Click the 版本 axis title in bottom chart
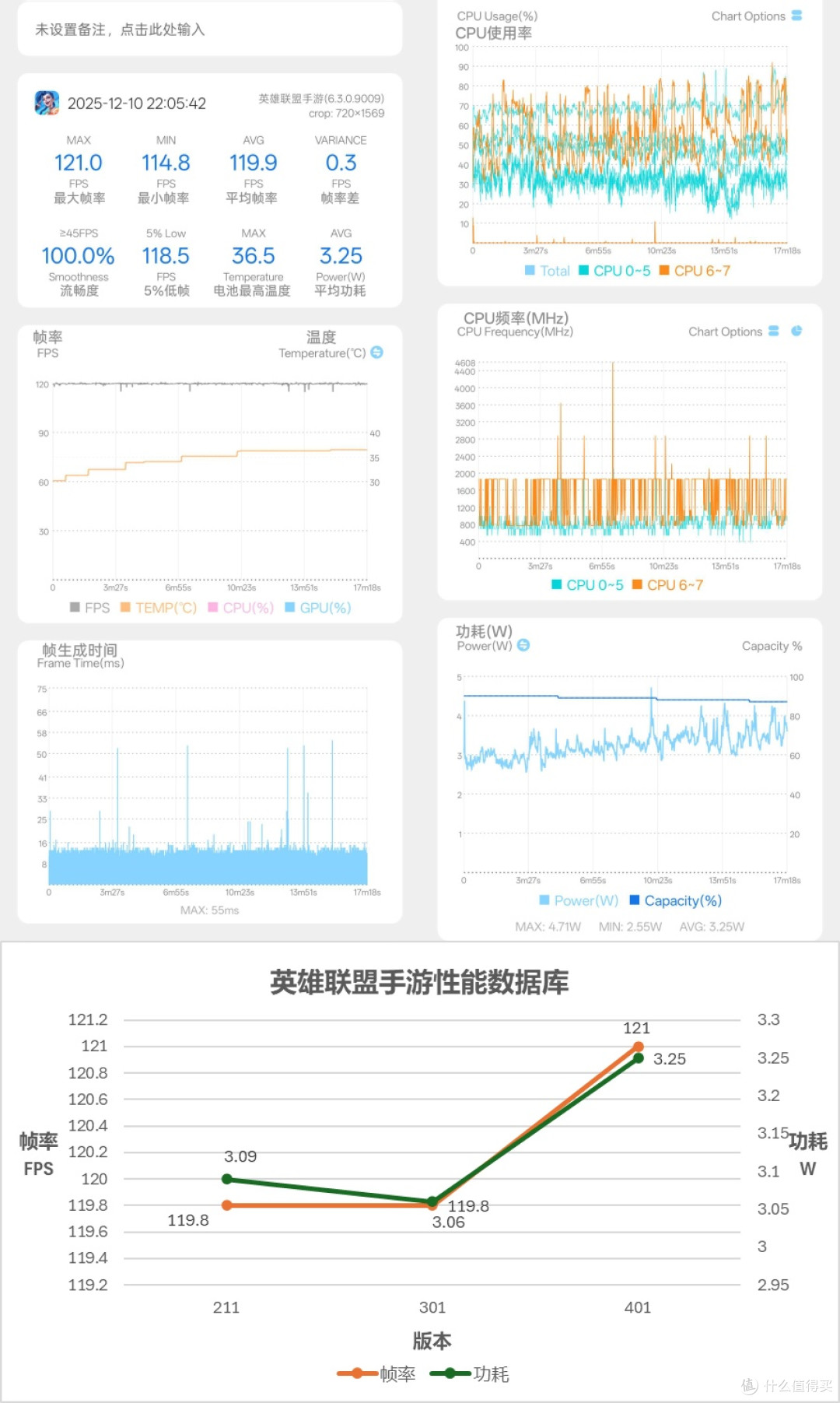Image resolution: width=840 pixels, height=1403 pixels. (432, 1341)
